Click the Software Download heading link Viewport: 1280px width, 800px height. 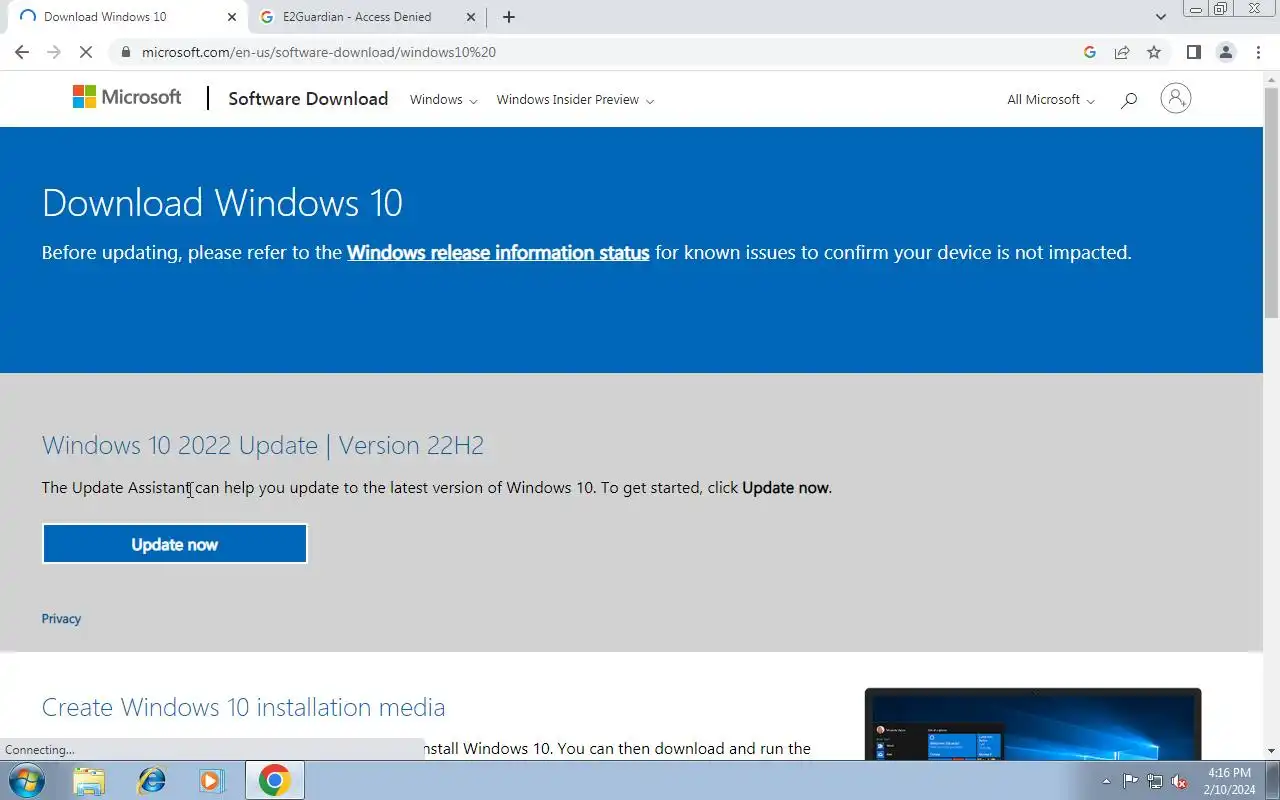pos(308,98)
